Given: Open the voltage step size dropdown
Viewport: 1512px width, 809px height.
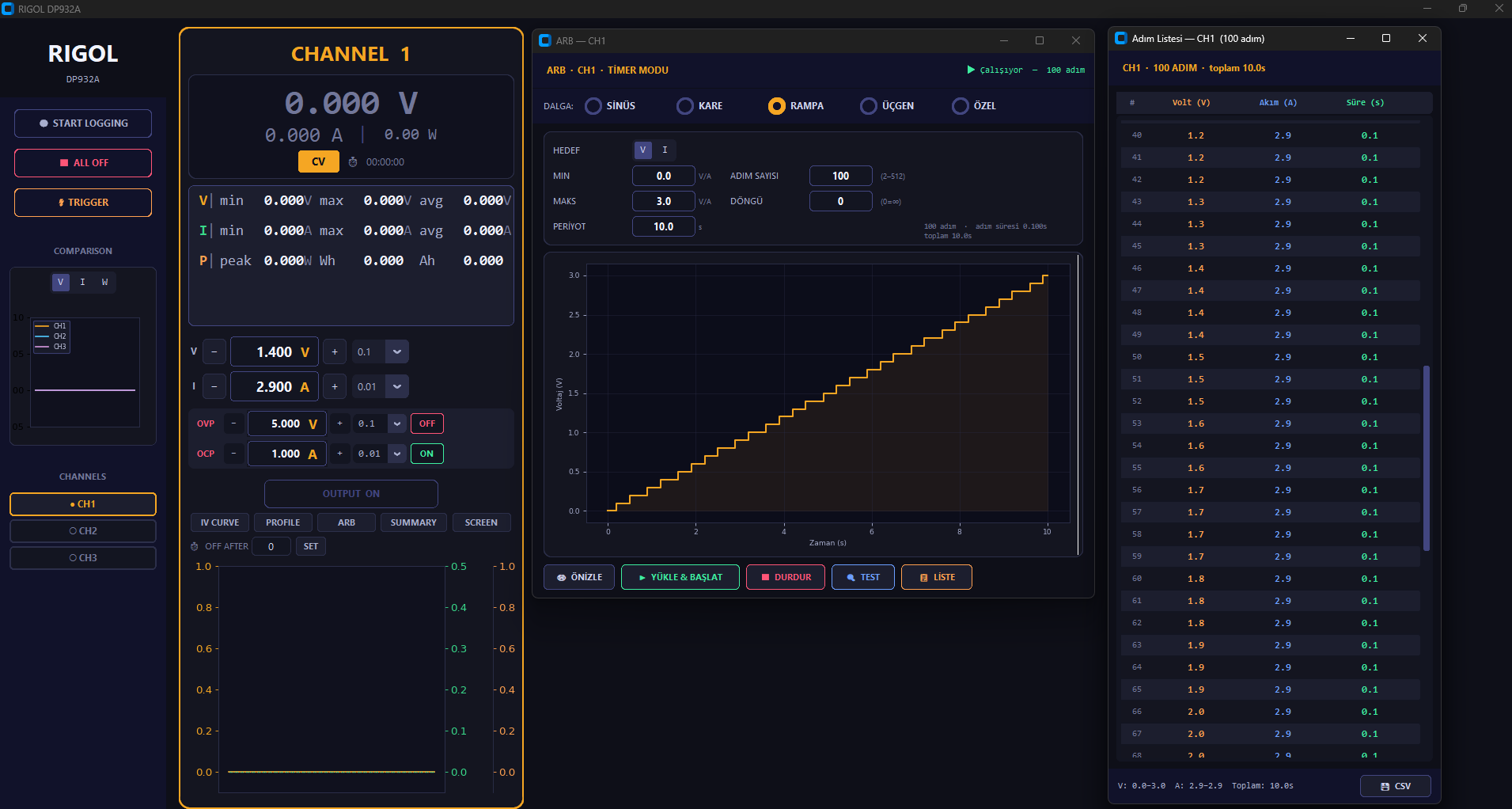Looking at the screenshot, I should 397,352.
